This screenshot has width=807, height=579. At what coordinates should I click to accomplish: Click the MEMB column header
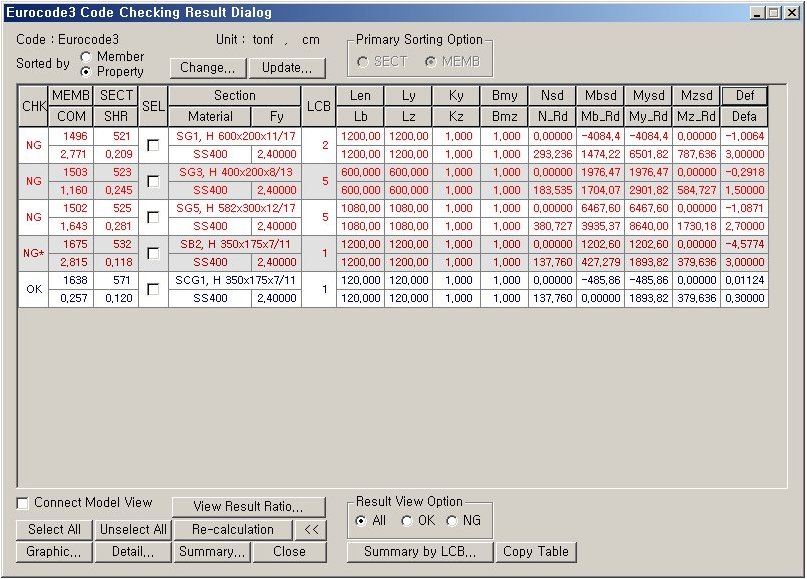point(71,96)
